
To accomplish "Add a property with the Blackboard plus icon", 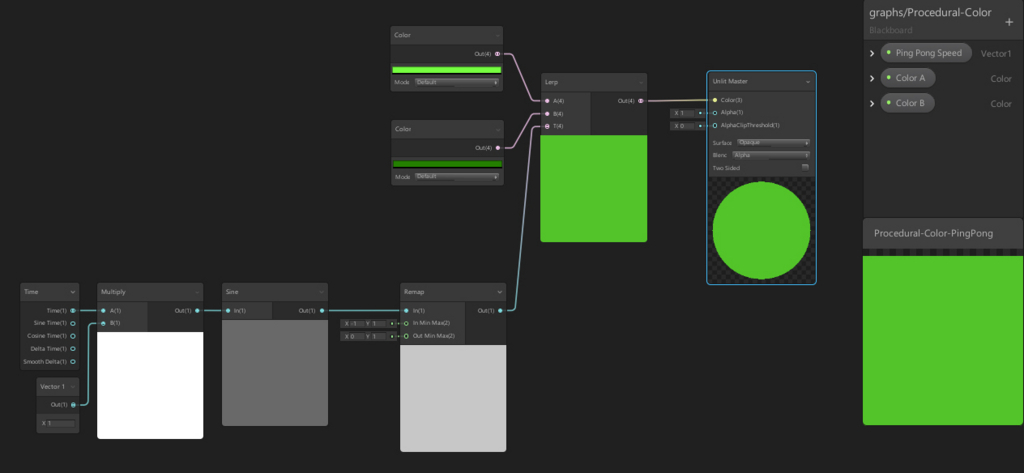I will (1009, 22).
